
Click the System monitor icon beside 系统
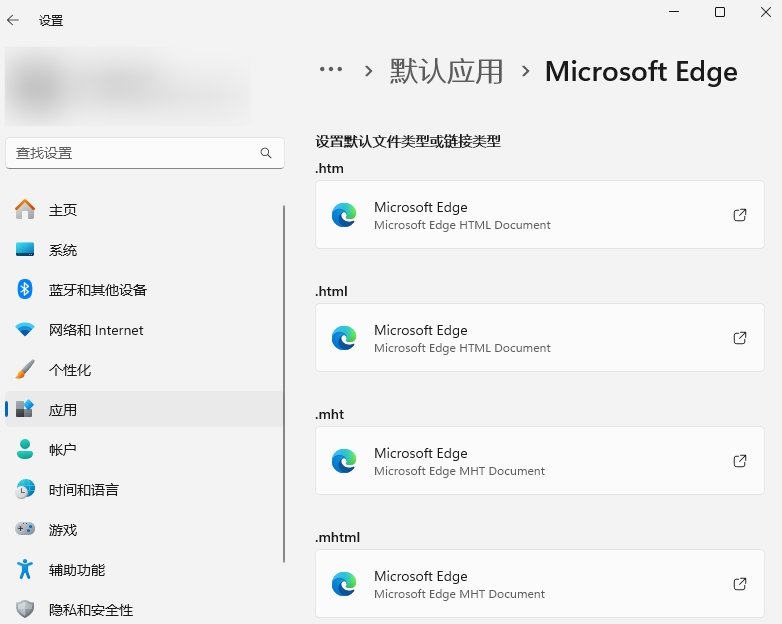(25, 250)
